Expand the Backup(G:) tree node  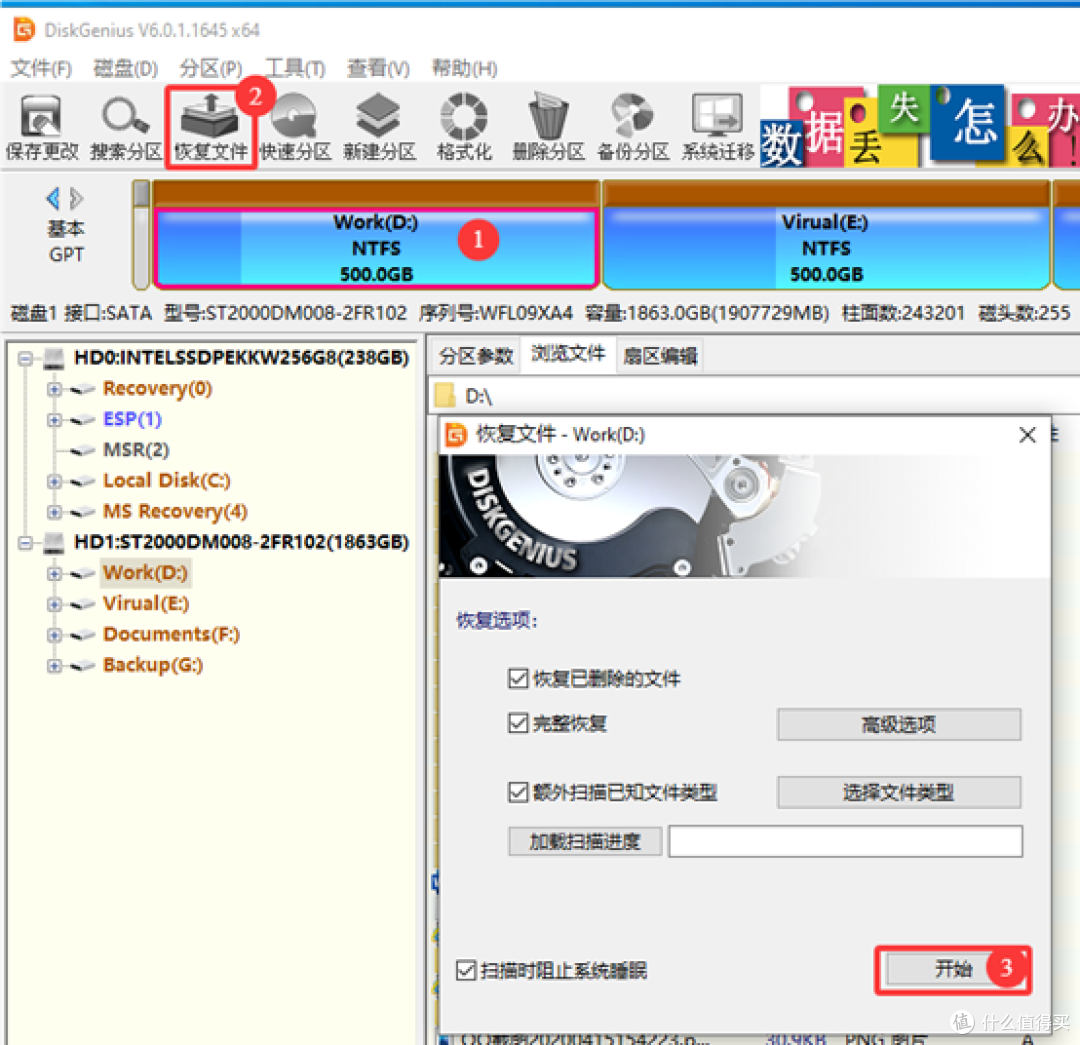point(54,665)
